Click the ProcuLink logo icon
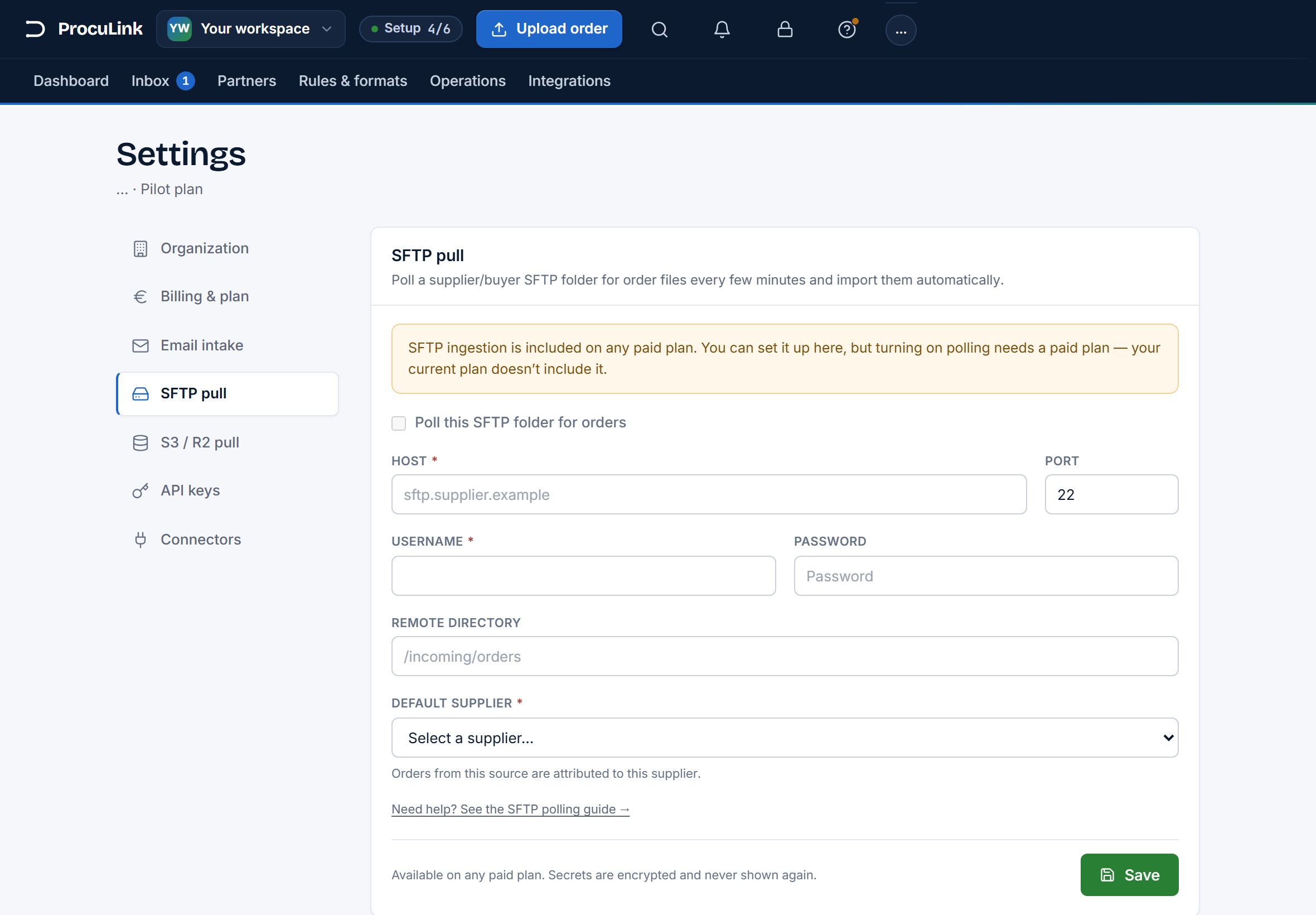 (x=35, y=28)
